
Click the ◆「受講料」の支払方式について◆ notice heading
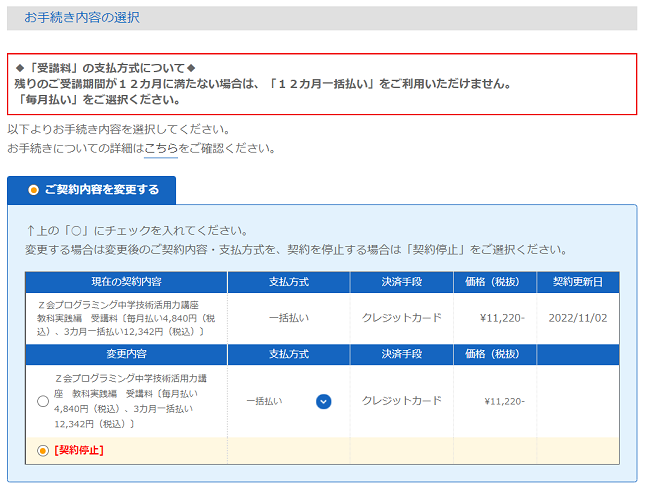point(105,68)
